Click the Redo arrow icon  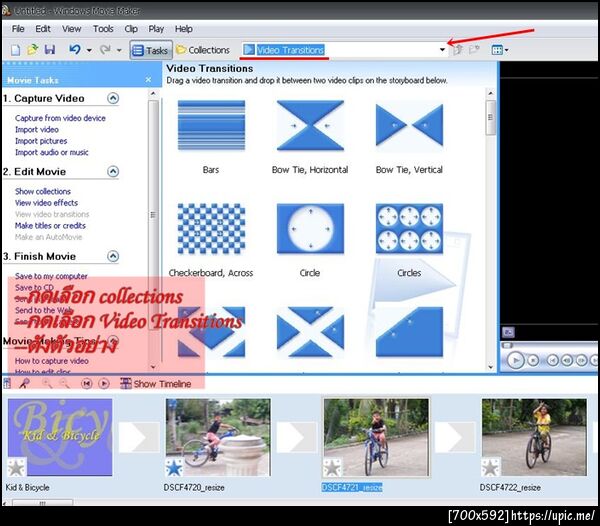coord(105,50)
